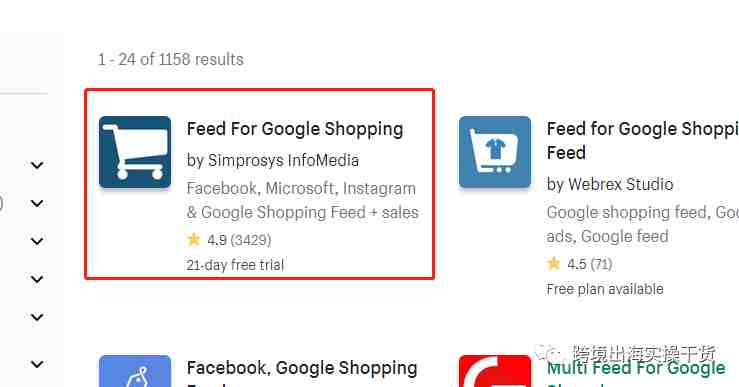Click the by Simprosys InfoMedia developer text
This screenshot has height=387, width=739.
click(273, 160)
